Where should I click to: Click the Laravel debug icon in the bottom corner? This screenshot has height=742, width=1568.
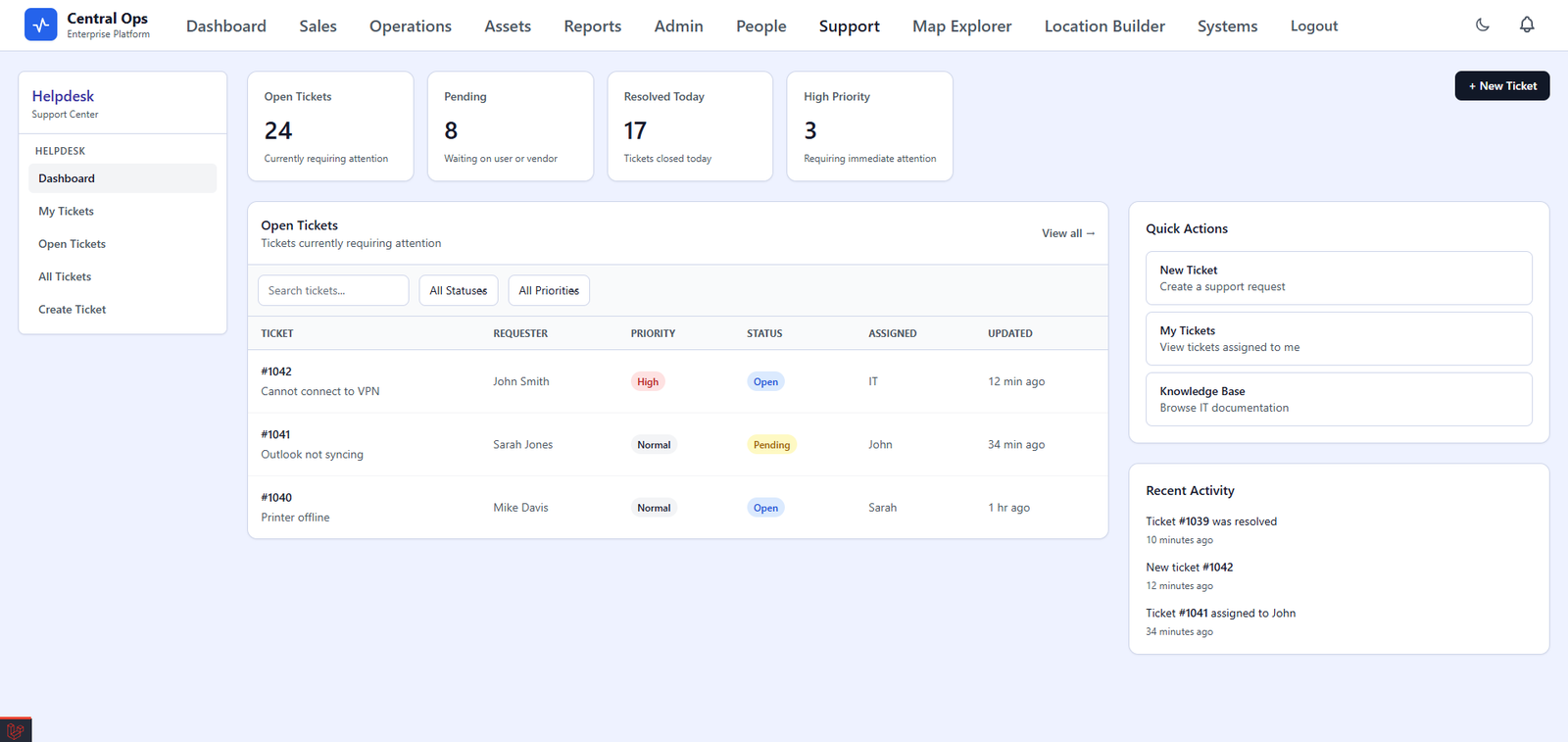(x=16, y=730)
